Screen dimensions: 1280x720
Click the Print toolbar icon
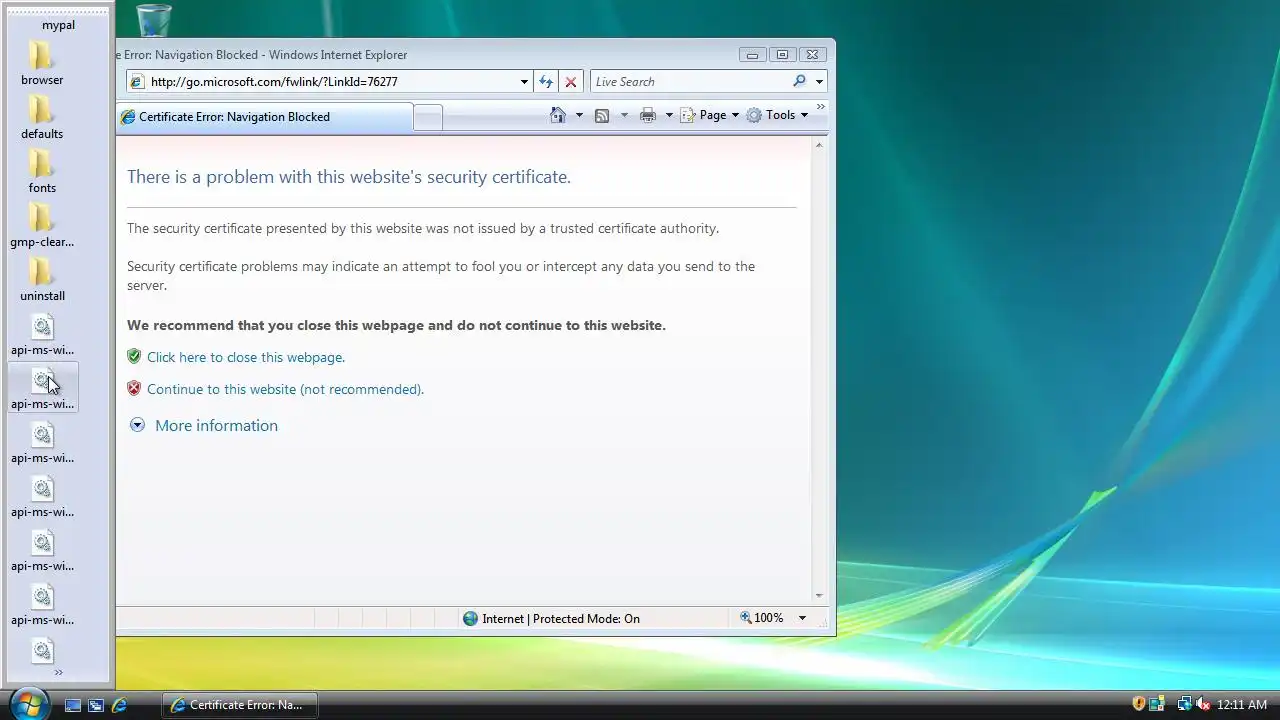[x=648, y=115]
